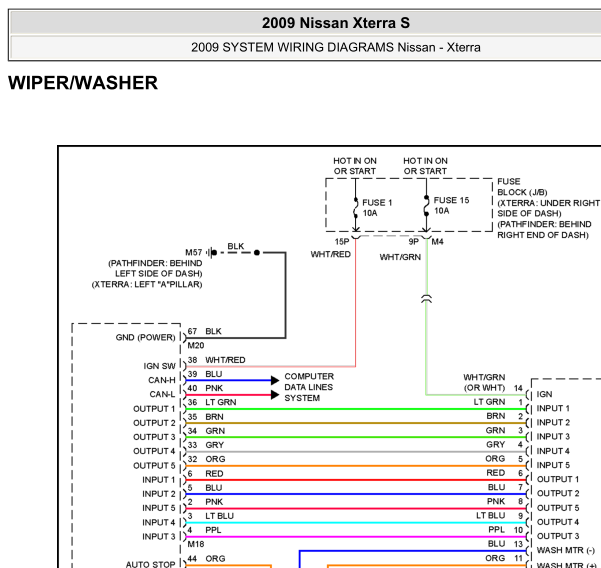This screenshot has height=568, width=601.
Task: Click the '32 ORG' pin label
Action: 206,459
